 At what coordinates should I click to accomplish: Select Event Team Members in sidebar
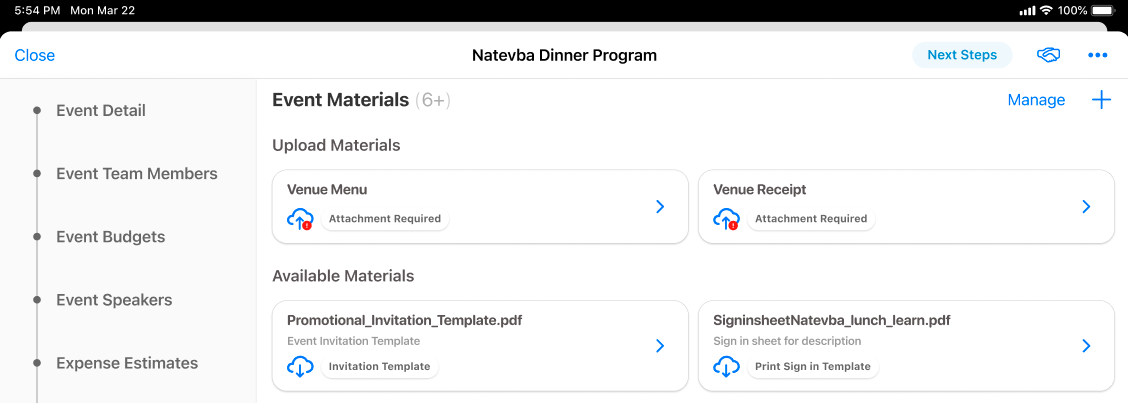pyautogui.click(x=136, y=173)
